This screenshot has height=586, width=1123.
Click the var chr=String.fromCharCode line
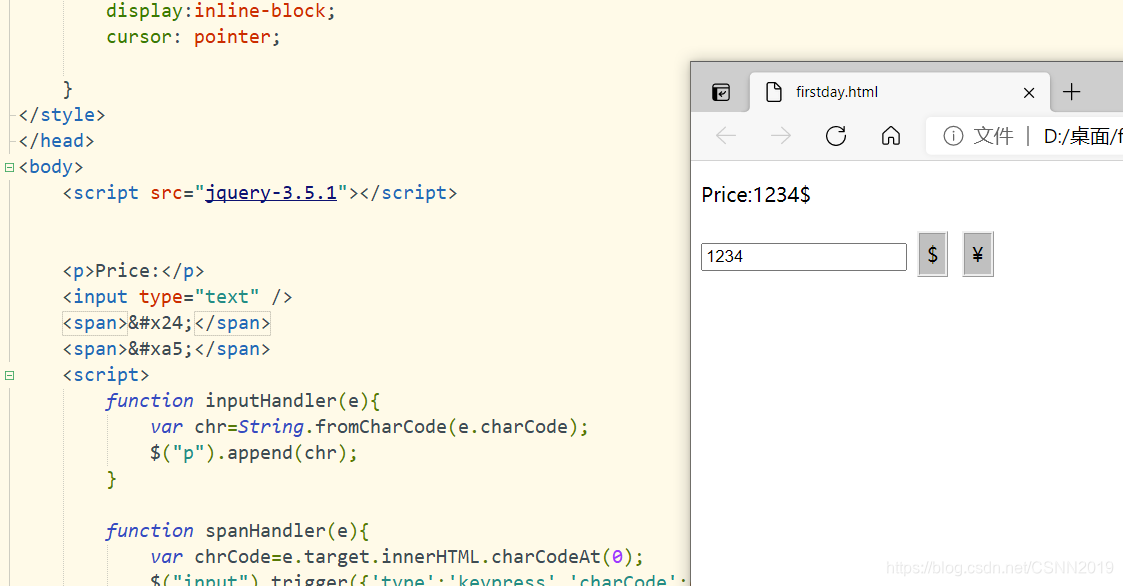click(370, 427)
